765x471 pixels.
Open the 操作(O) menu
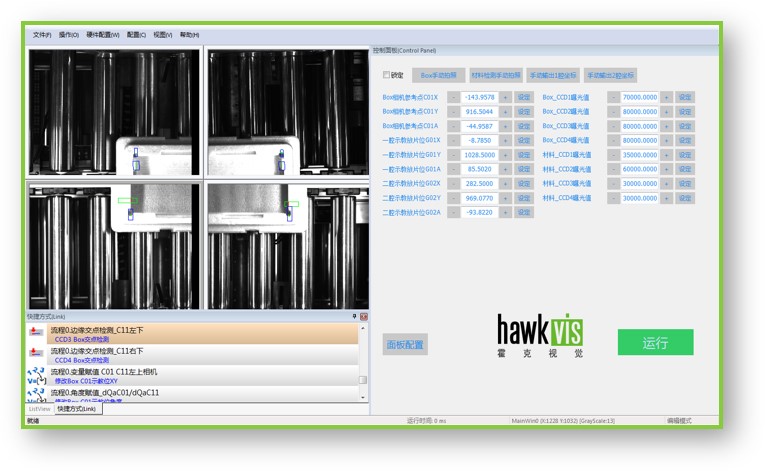click(69, 35)
